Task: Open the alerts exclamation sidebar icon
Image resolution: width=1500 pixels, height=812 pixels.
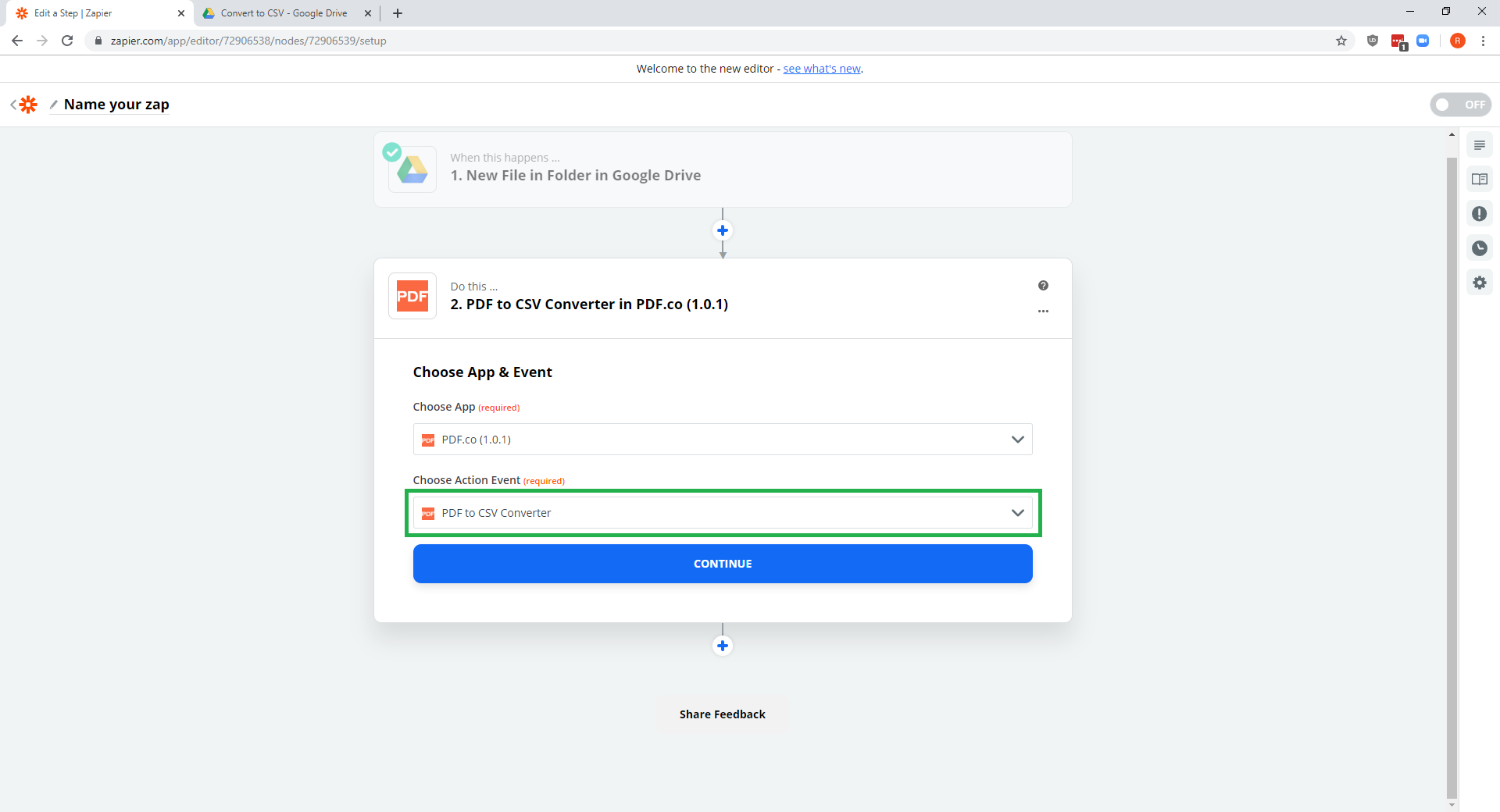Action: (1480, 214)
